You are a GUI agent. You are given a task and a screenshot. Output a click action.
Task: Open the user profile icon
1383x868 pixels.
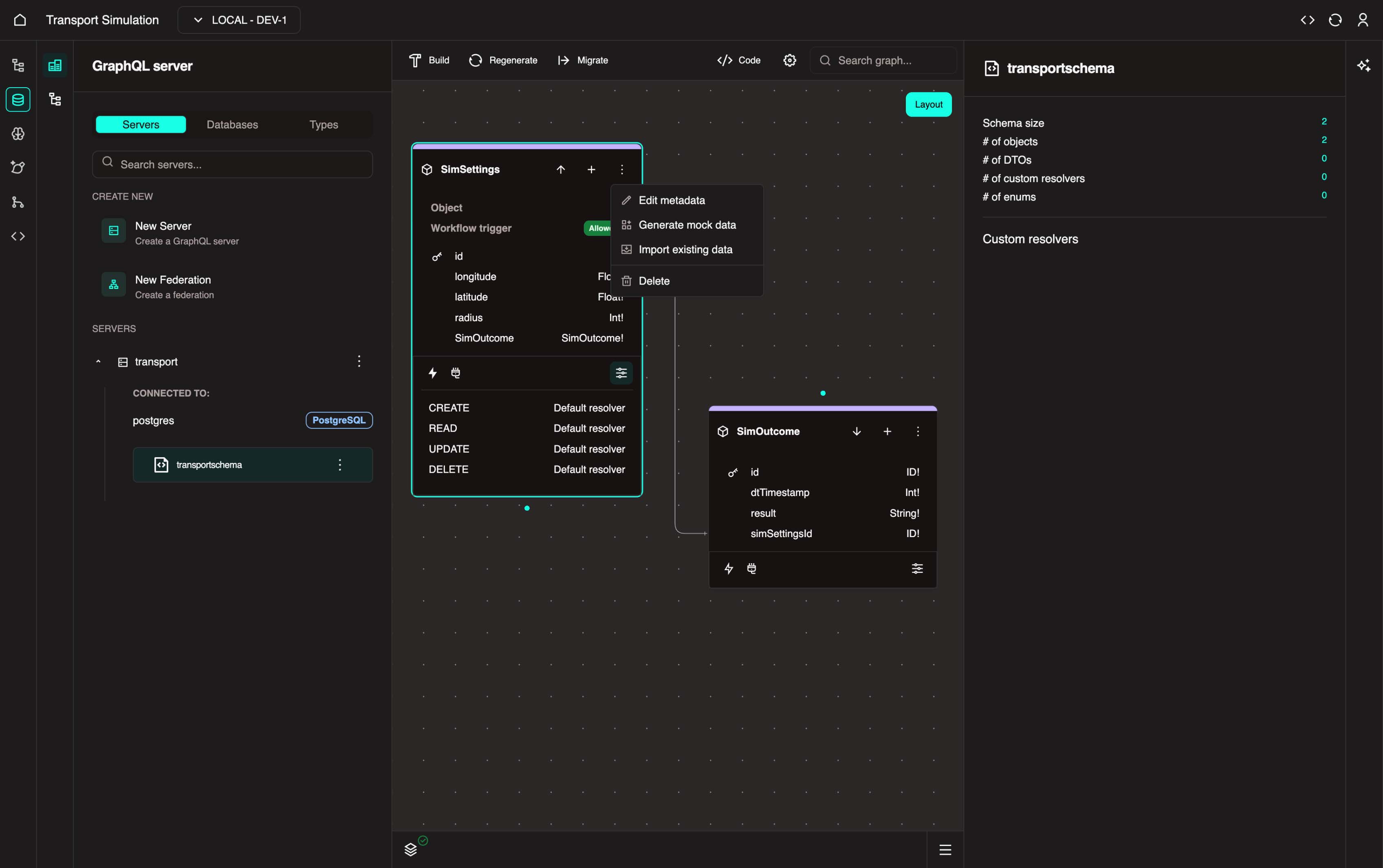point(1362,20)
